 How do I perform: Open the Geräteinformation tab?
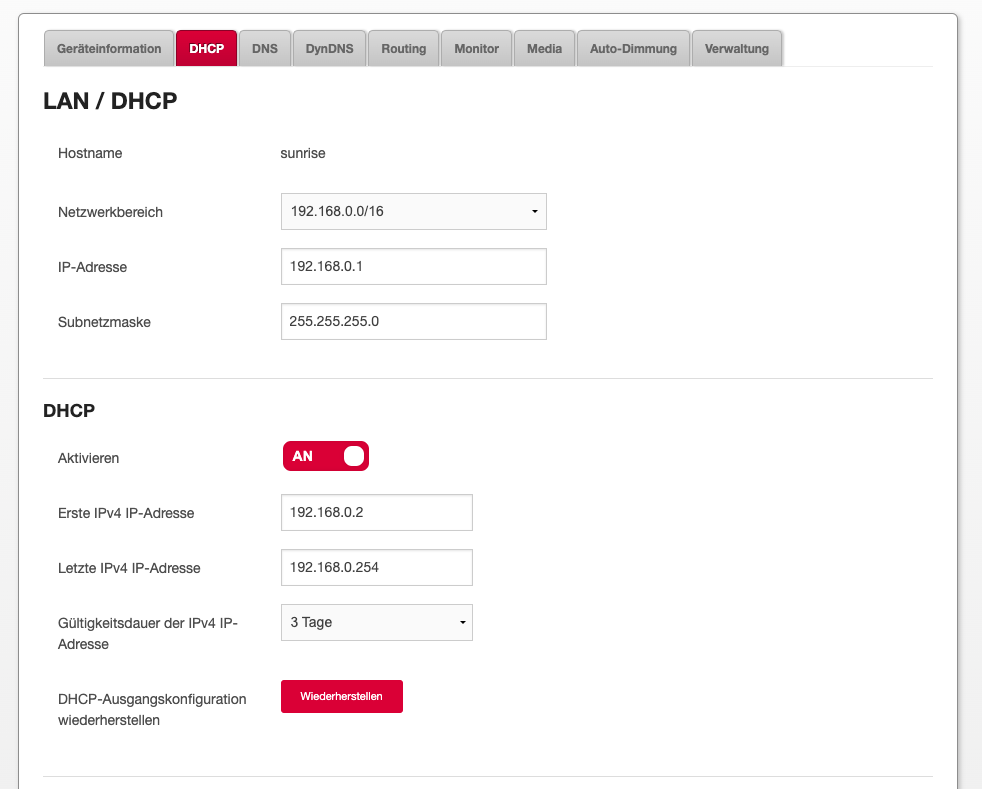[109, 49]
